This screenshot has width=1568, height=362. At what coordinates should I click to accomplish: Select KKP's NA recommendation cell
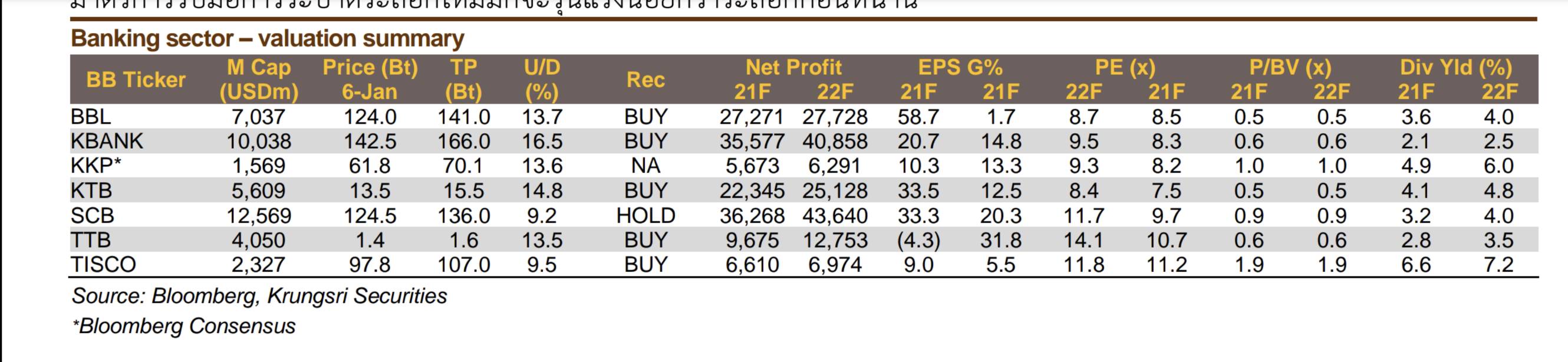(x=645, y=166)
